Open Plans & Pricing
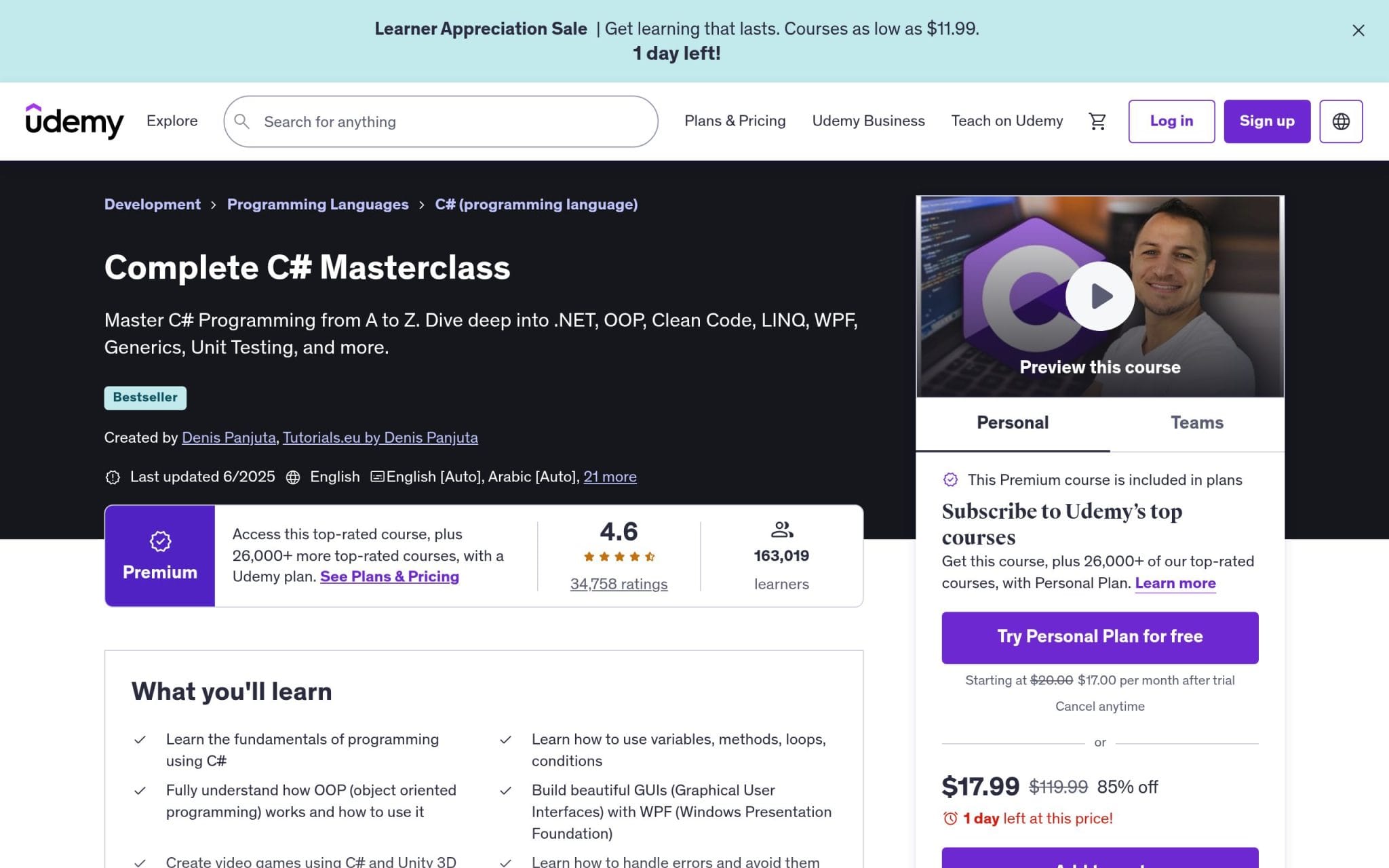1389x868 pixels. tap(735, 121)
